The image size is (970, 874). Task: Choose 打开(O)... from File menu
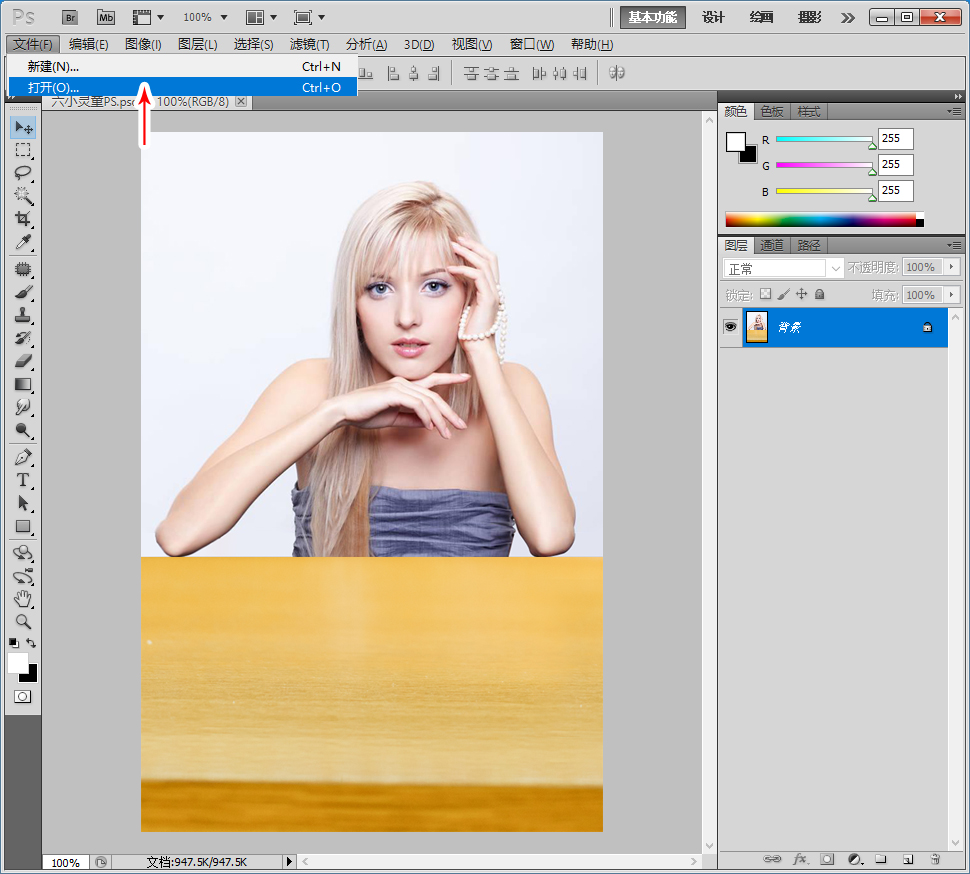(x=183, y=87)
